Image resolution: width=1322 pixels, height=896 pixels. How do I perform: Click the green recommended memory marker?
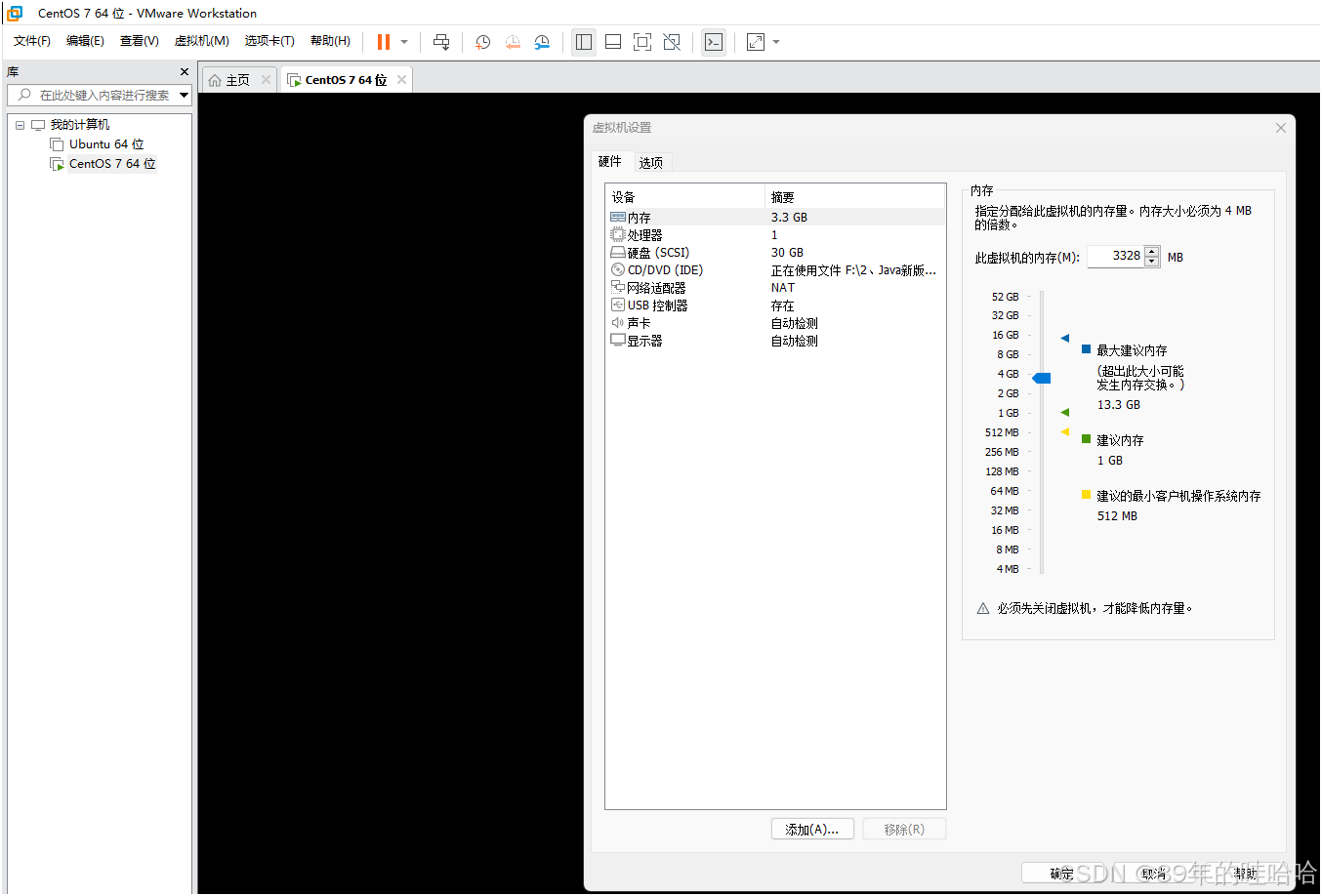pyautogui.click(x=1065, y=412)
